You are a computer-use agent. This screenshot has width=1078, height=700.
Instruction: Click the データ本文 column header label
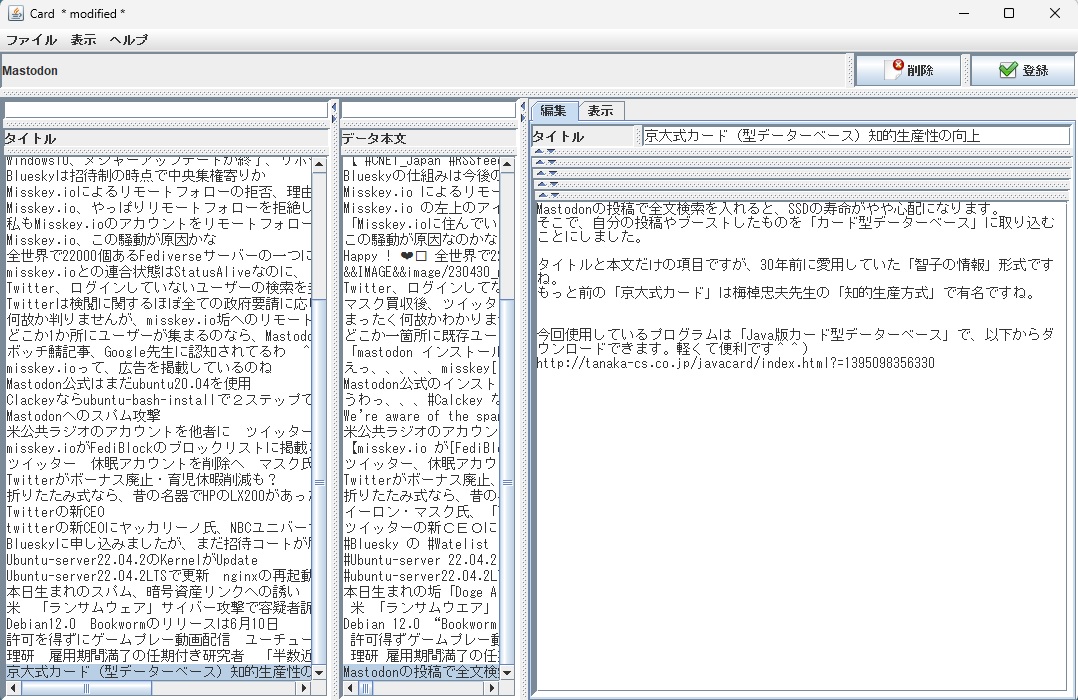[374, 139]
